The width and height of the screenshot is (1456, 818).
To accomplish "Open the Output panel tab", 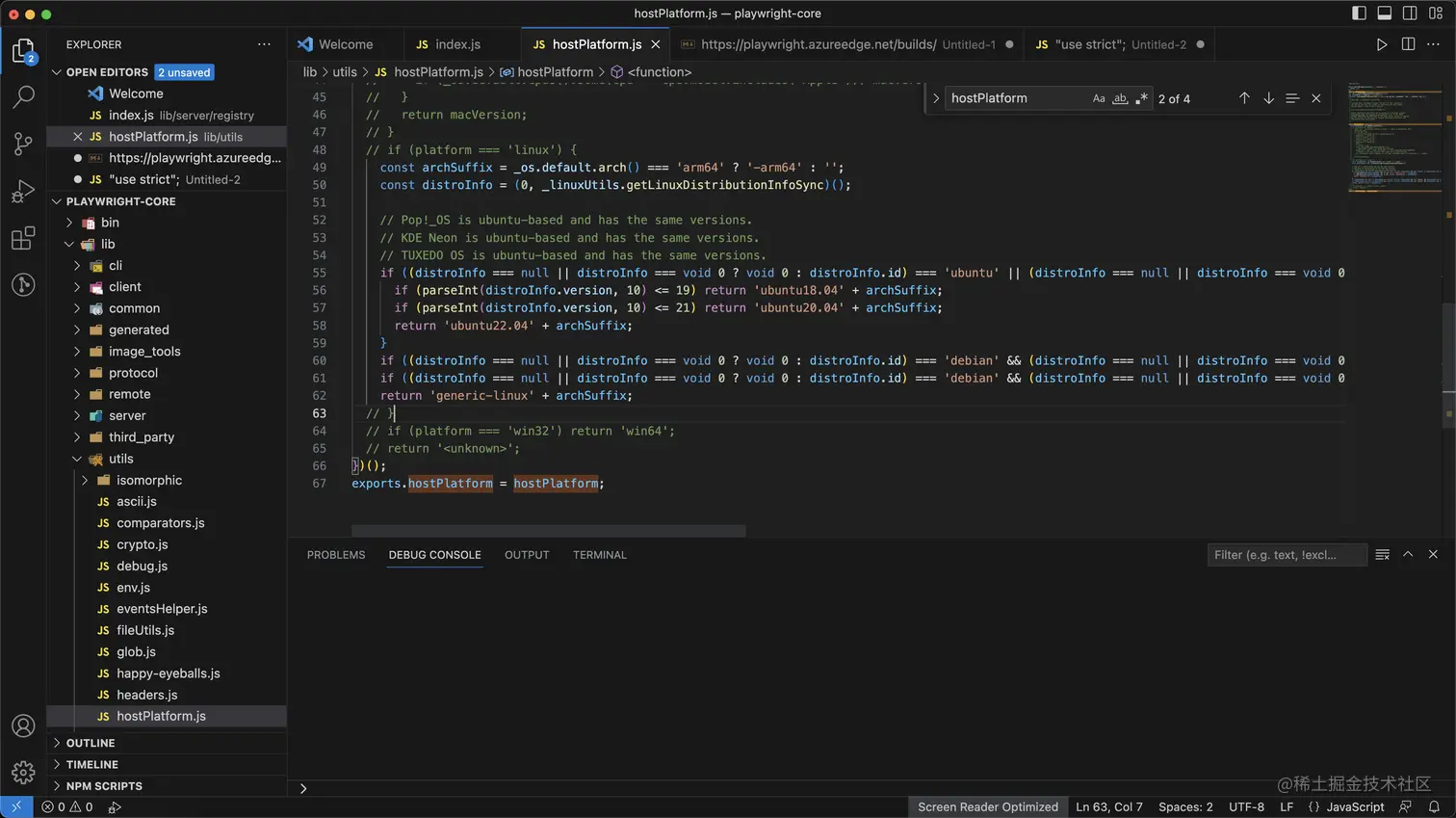I will 527,555.
